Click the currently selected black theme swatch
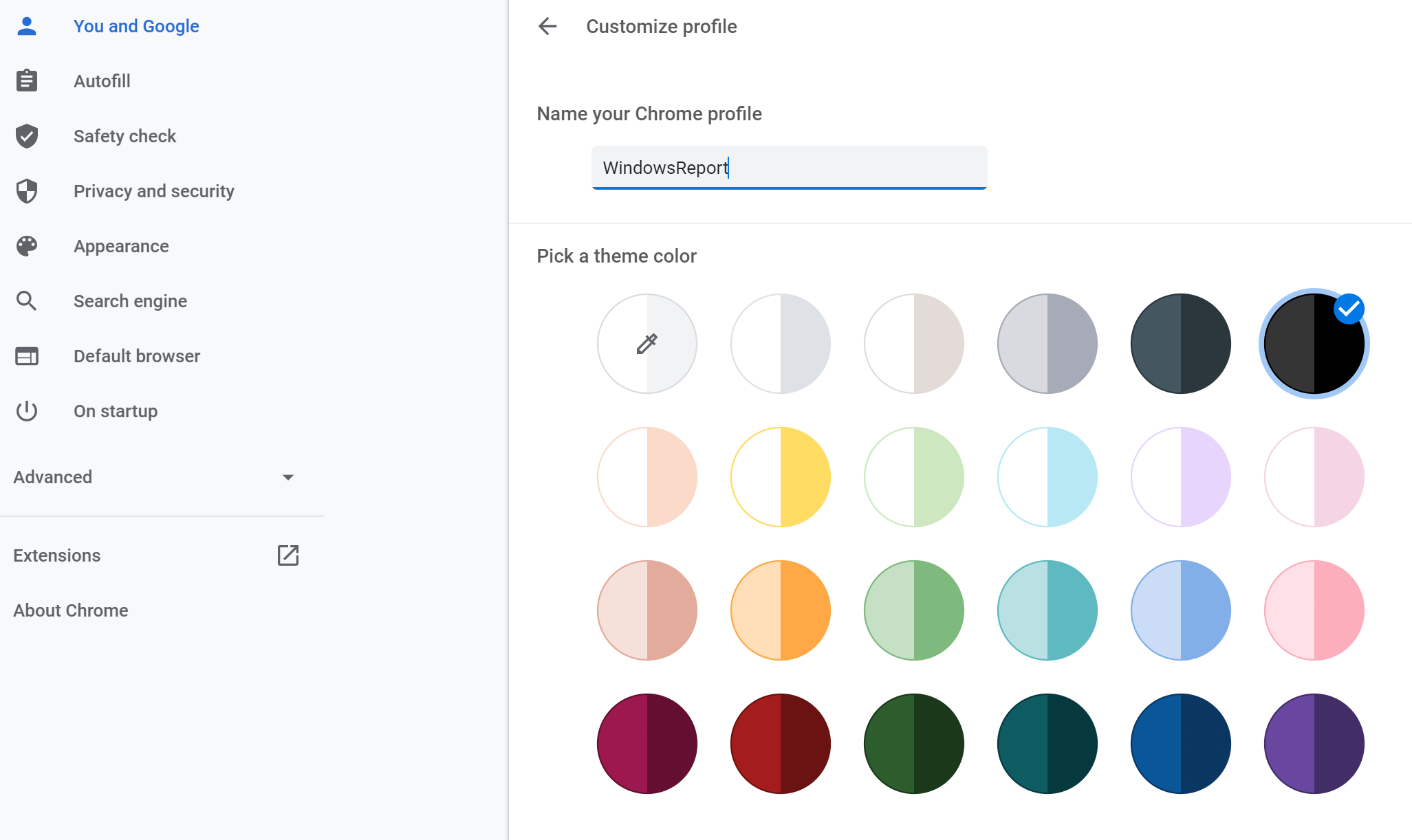1412x840 pixels. click(1313, 343)
